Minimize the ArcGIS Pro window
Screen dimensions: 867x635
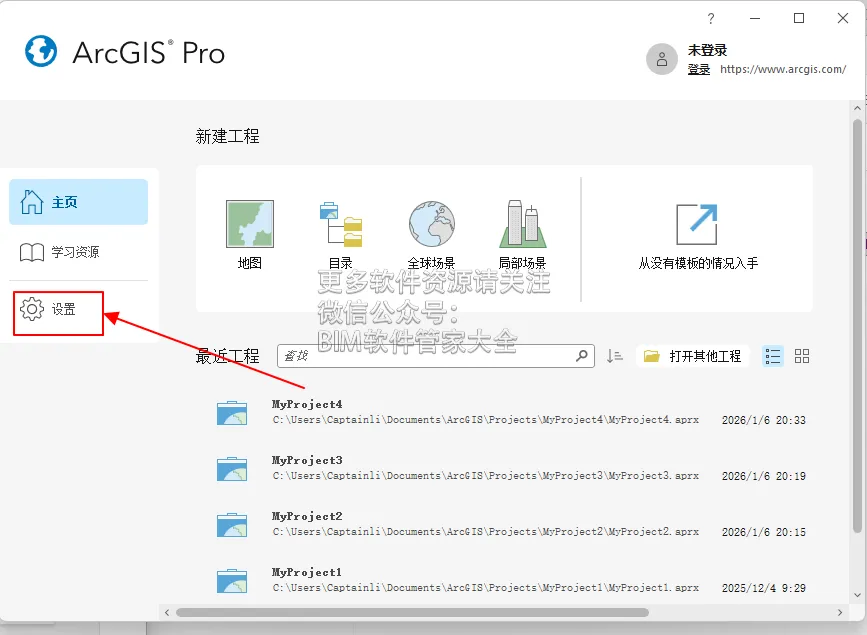(755, 18)
